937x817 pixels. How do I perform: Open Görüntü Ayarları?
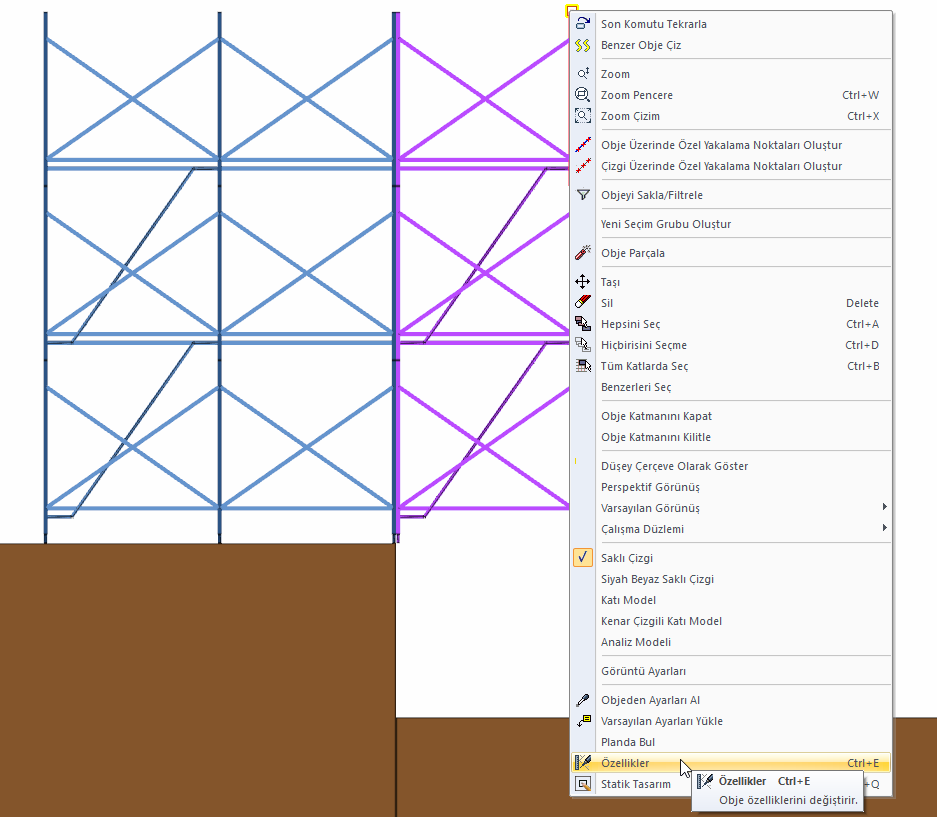pos(643,671)
